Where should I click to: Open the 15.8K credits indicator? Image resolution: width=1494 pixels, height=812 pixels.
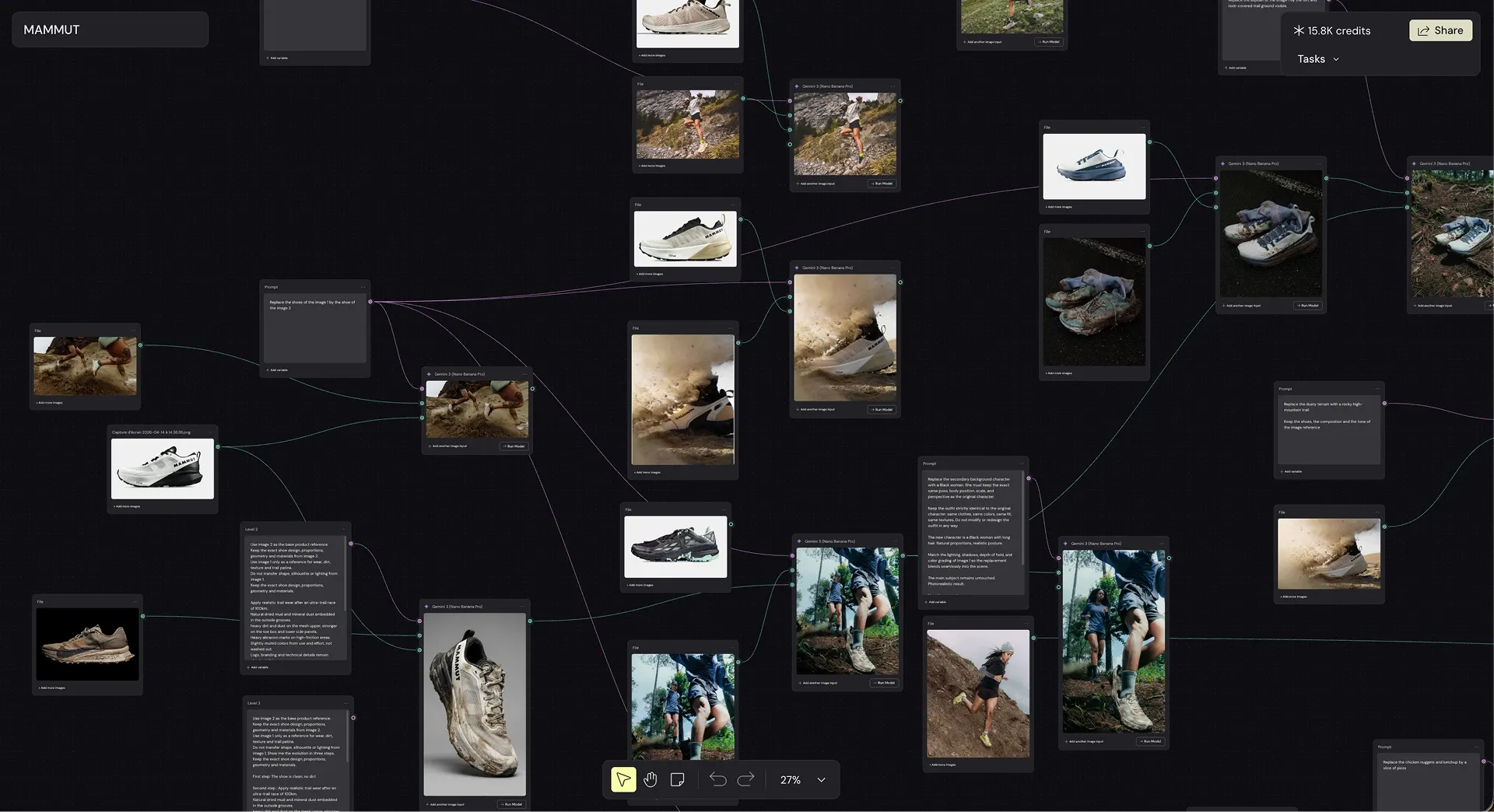(1332, 30)
